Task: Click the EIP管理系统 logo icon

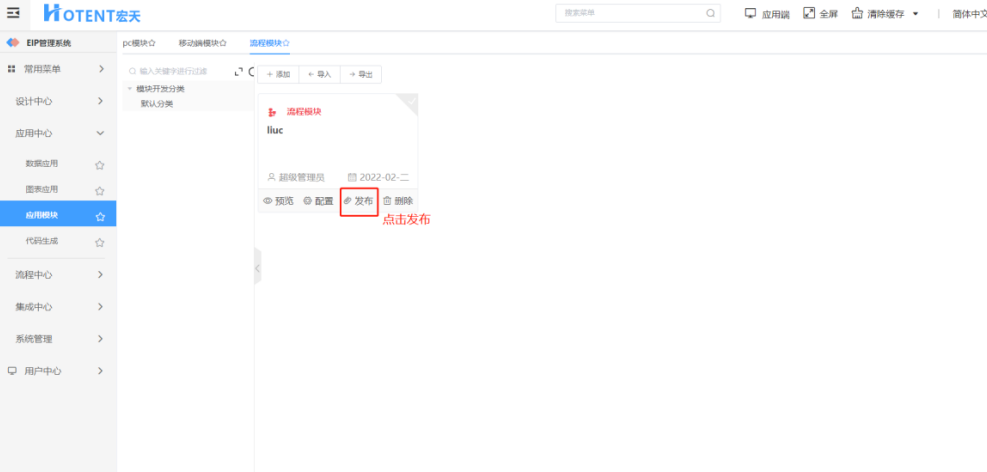Action: (13, 43)
